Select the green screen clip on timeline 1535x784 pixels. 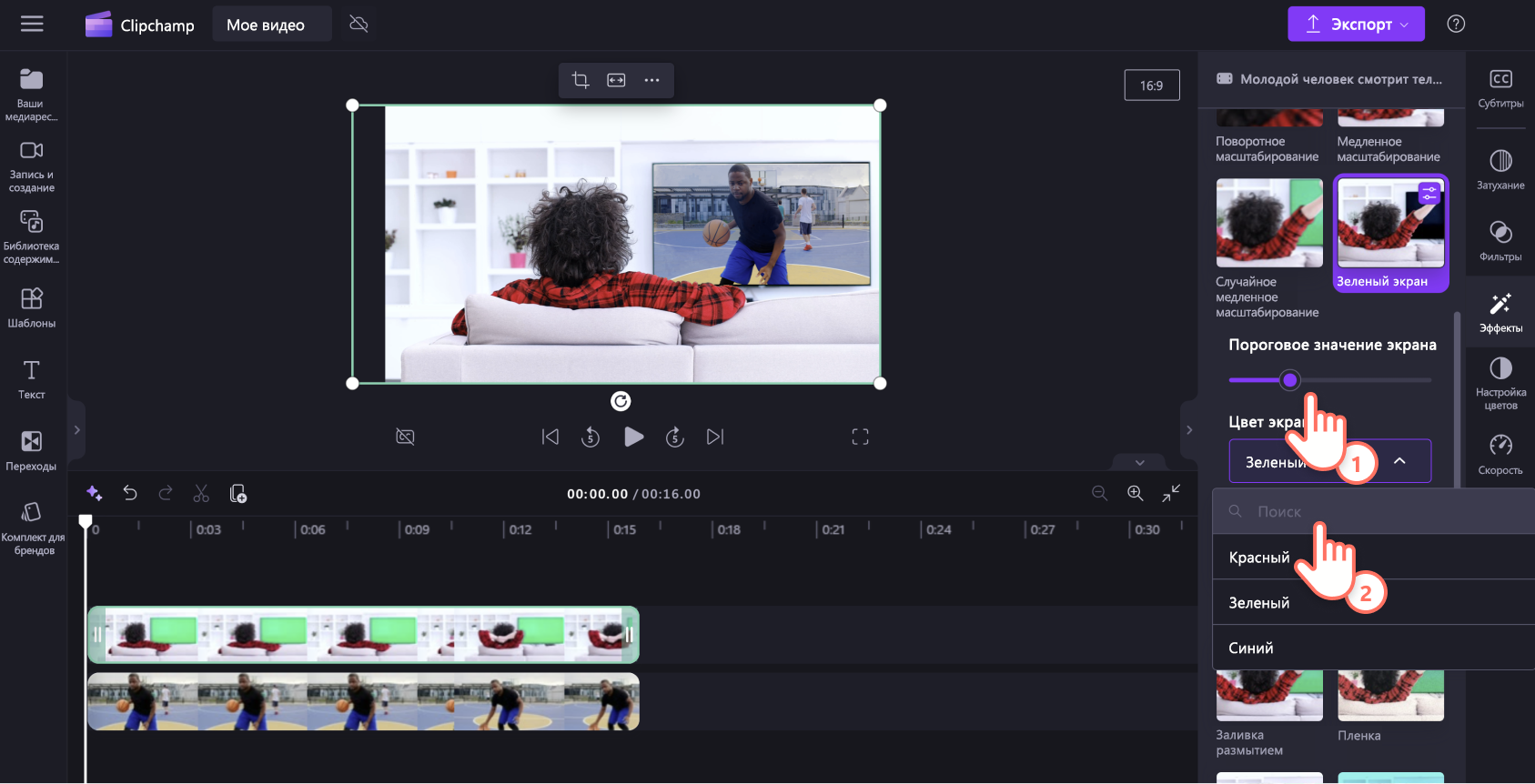coord(363,635)
